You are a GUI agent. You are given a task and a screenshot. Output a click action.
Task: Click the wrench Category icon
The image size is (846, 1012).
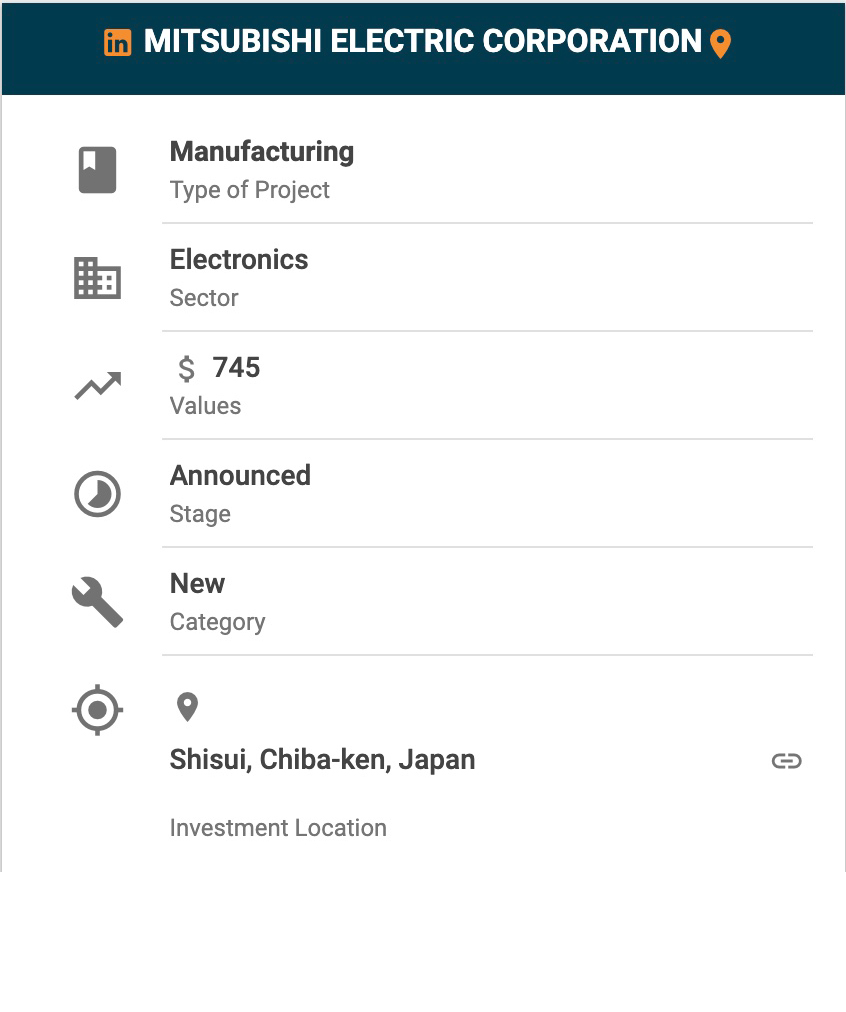(97, 602)
